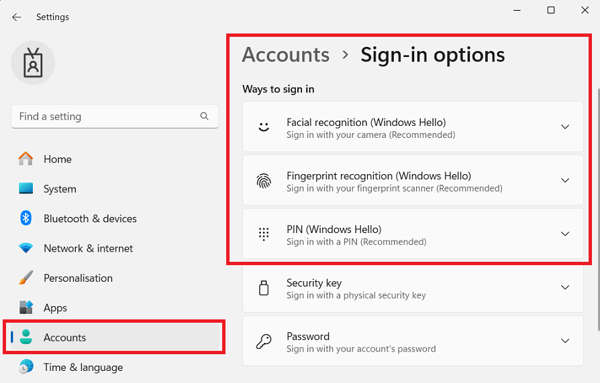Click the Password key icon
600x383 pixels.
[x=264, y=341]
